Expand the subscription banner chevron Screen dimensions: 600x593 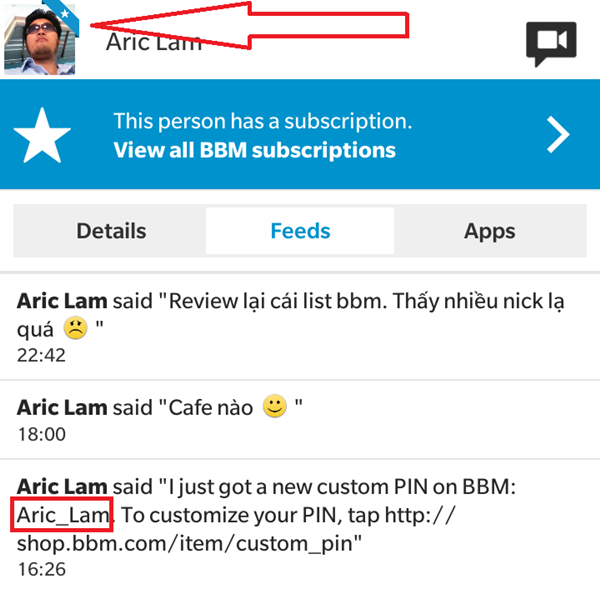[x=558, y=135]
